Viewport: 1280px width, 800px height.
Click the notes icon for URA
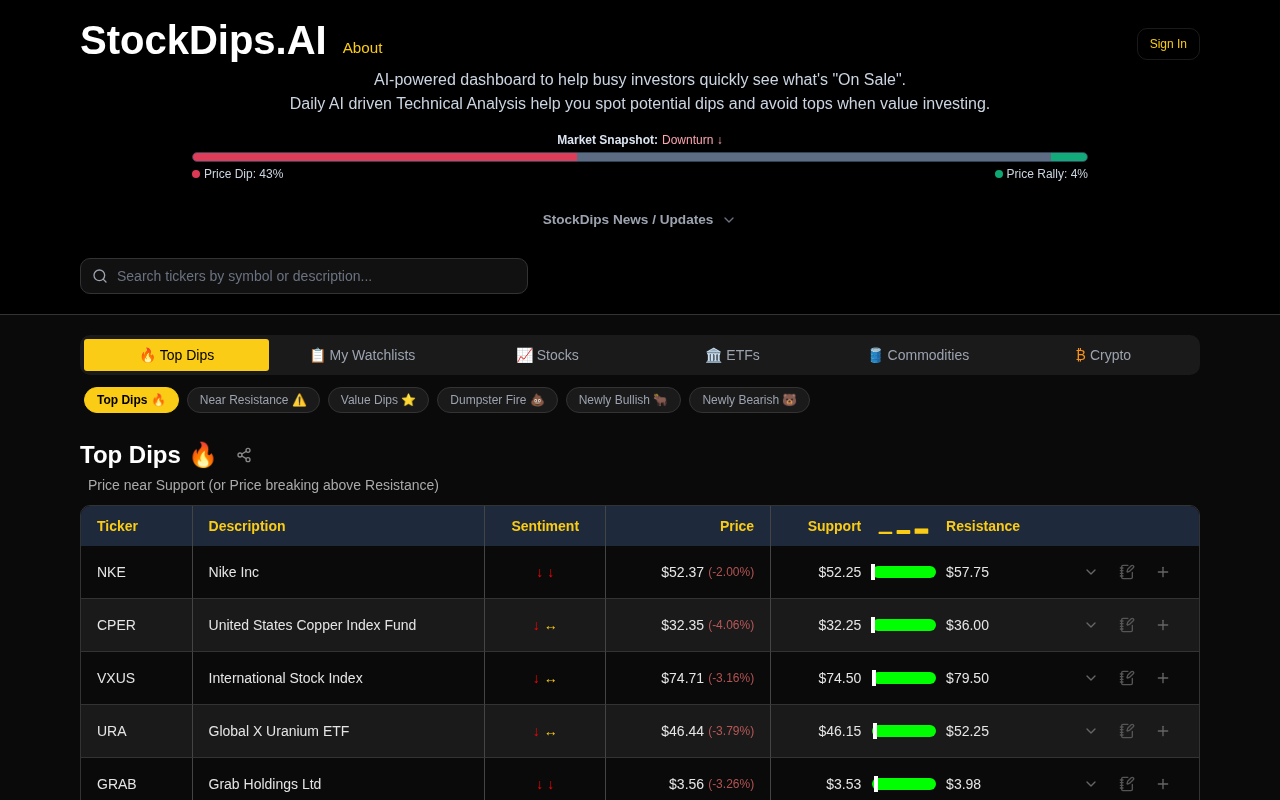point(1127,731)
